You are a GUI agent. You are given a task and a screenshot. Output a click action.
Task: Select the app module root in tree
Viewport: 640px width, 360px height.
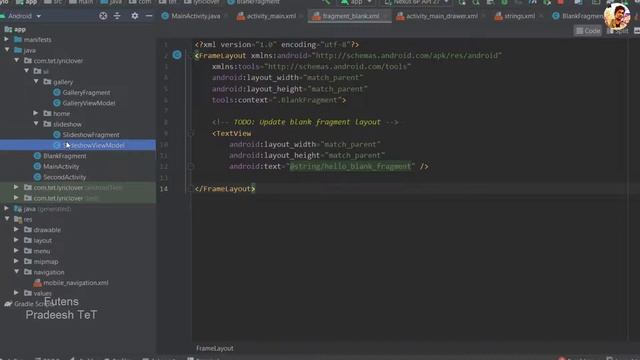point(20,29)
